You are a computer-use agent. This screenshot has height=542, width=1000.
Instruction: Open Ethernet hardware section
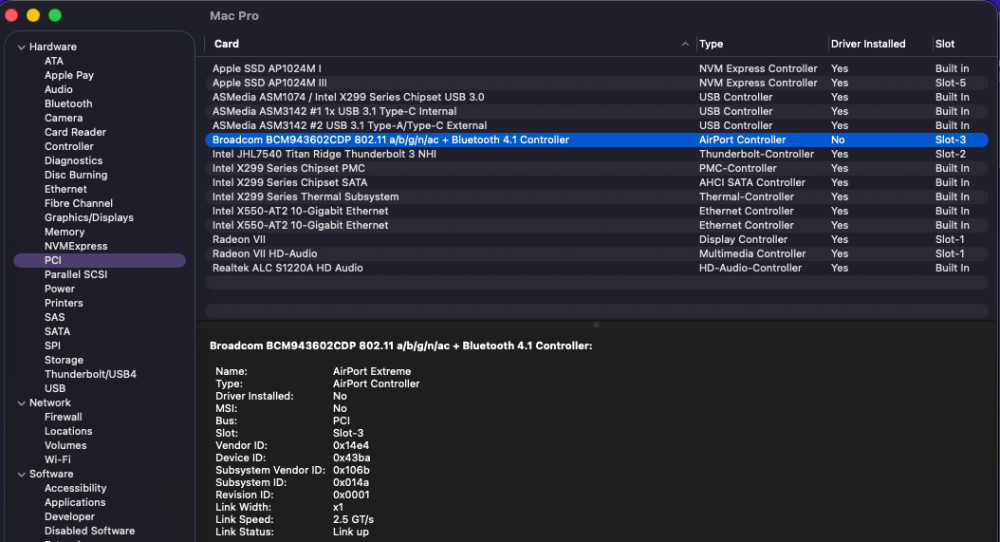pos(66,189)
